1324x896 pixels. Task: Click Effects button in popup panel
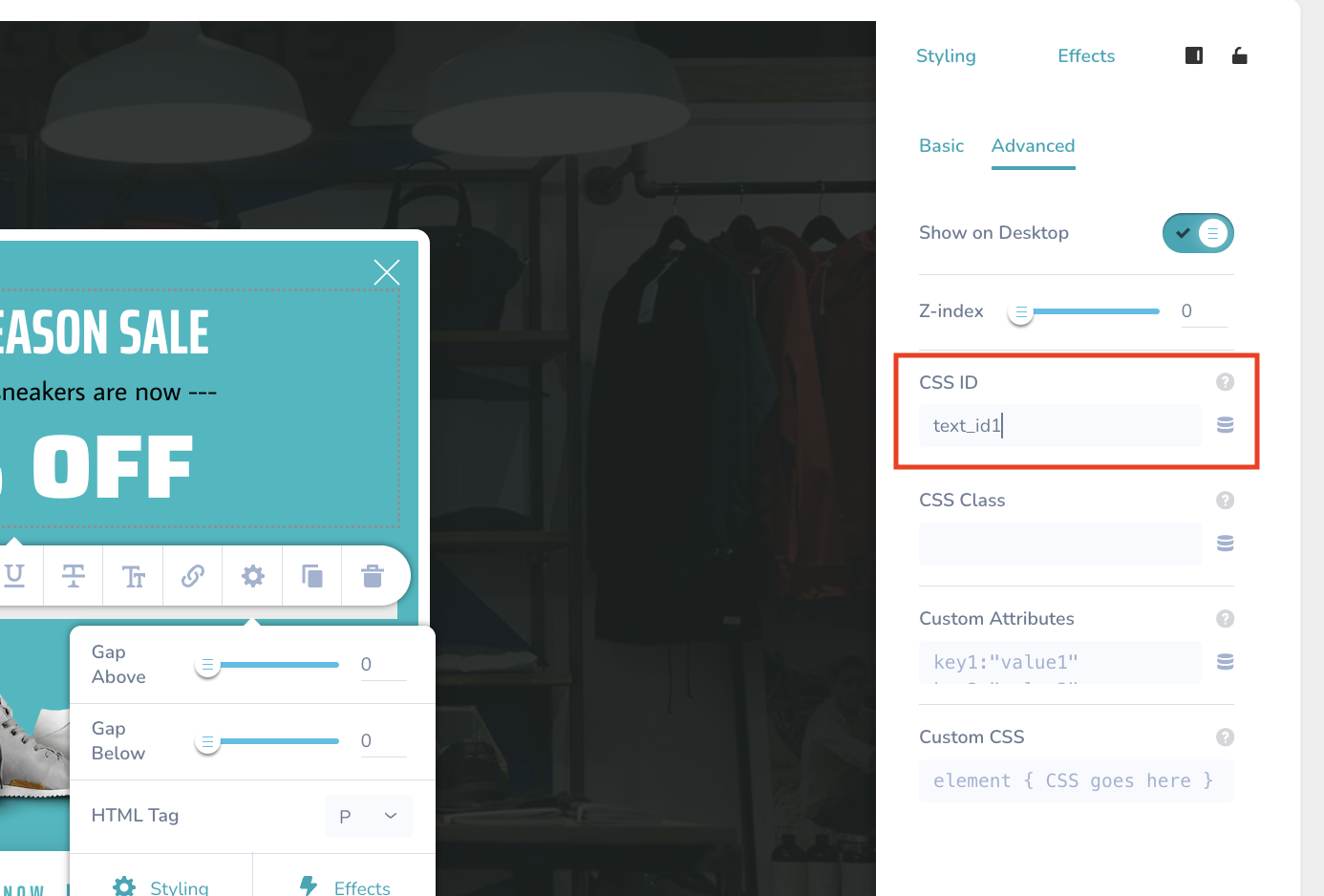point(345,886)
